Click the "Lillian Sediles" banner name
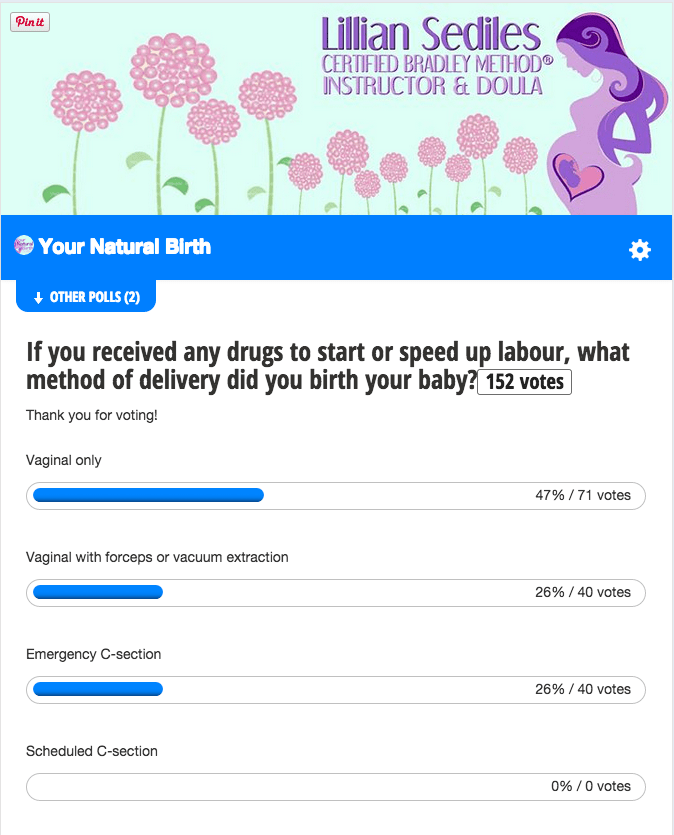 coord(431,35)
